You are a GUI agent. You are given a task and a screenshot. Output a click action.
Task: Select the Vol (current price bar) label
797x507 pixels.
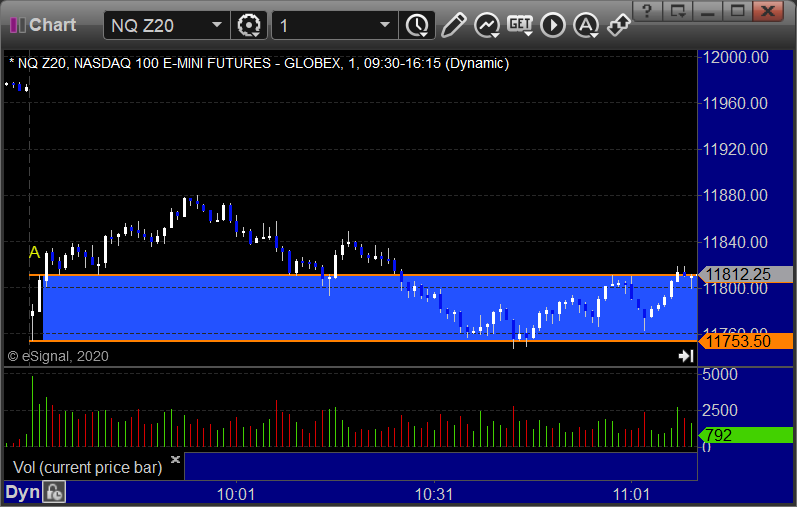pyautogui.click(x=87, y=467)
